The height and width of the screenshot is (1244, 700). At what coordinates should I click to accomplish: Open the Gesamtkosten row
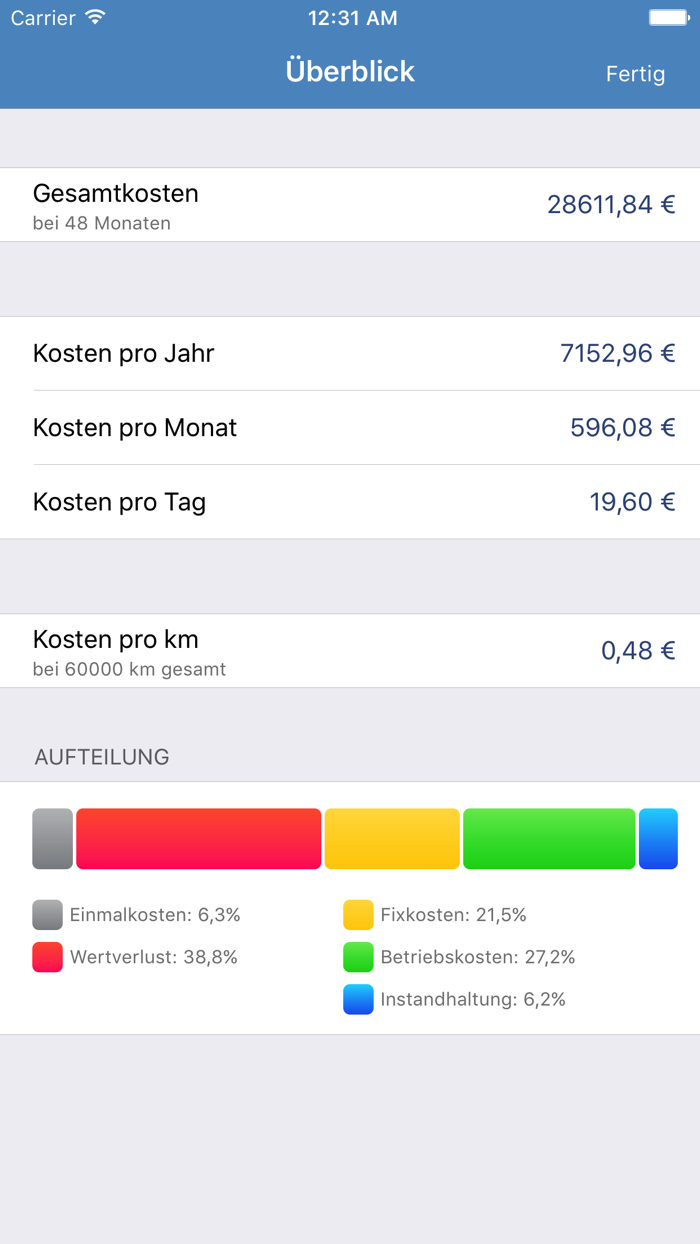[x=350, y=204]
